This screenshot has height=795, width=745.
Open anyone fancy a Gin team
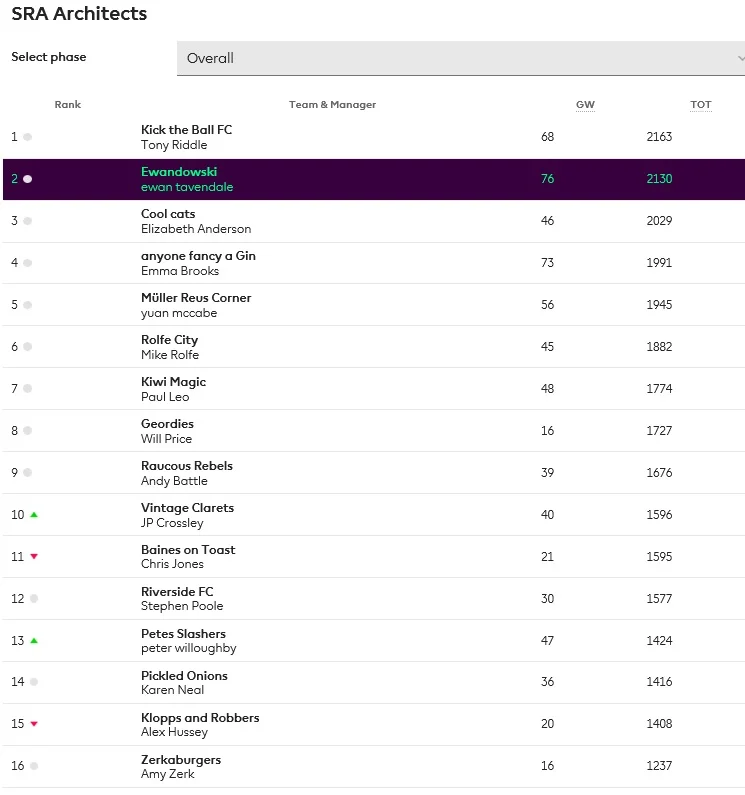(198, 256)
